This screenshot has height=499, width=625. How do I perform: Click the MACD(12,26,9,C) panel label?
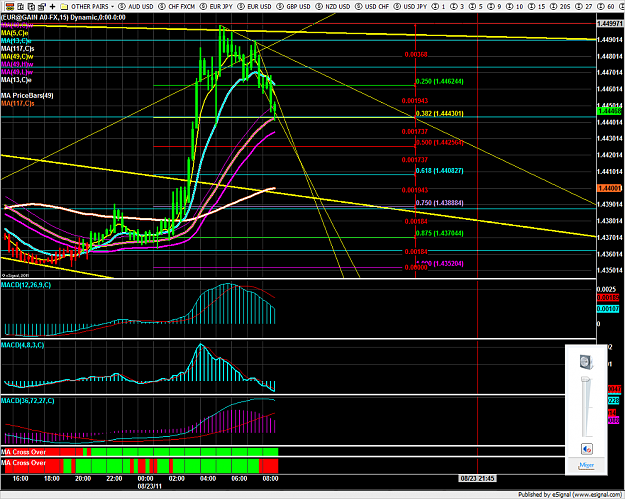26,285
